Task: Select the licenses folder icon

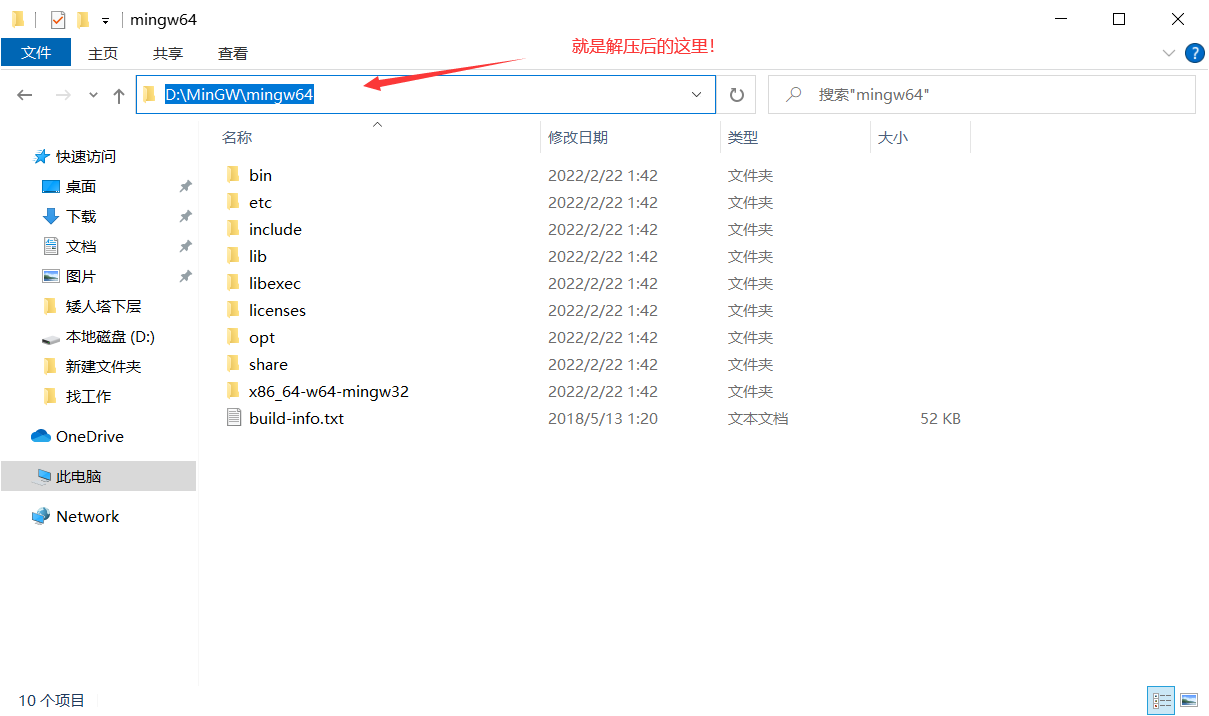Action: 233,310
